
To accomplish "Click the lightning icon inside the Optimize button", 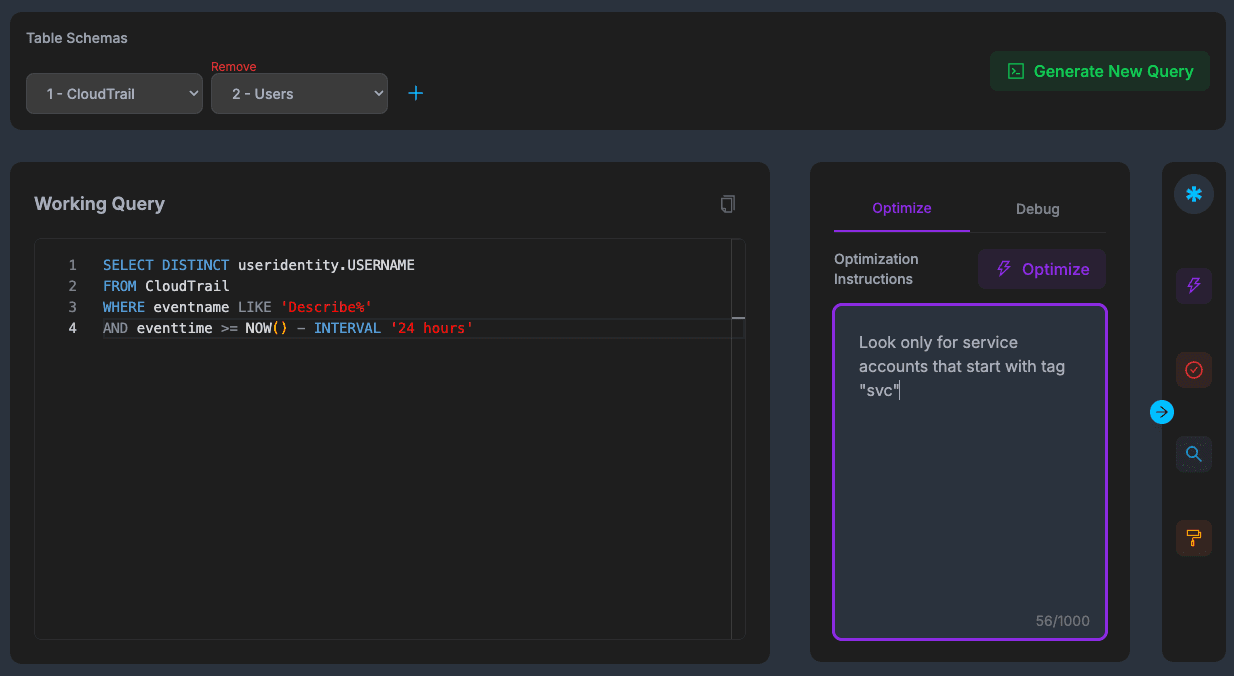I will tap(1003, 269).
